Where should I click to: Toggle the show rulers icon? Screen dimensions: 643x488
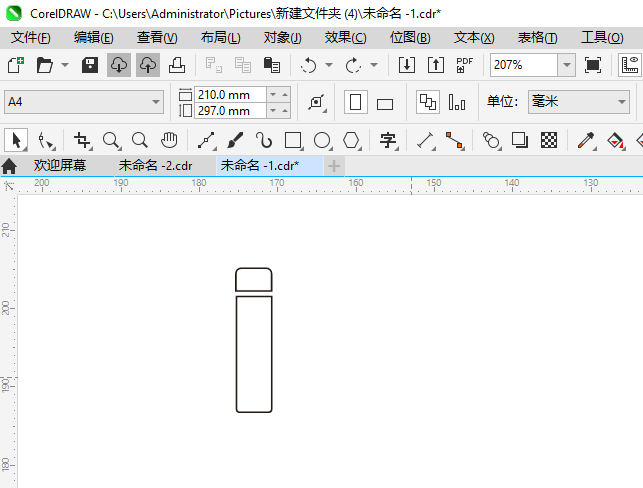(630, 65)
